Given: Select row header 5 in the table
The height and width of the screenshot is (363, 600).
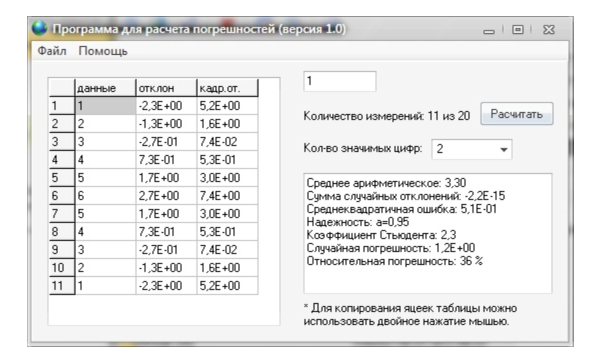Looking at the screenshot, I should 62,177.
